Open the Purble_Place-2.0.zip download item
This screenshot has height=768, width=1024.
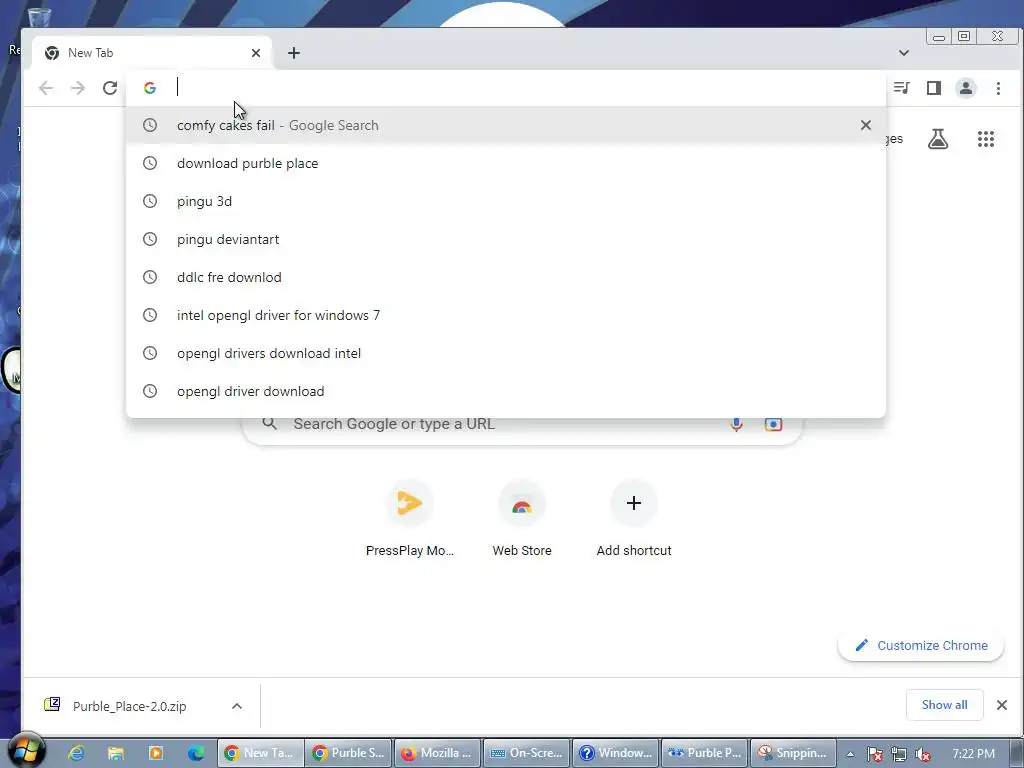point(129,706)
